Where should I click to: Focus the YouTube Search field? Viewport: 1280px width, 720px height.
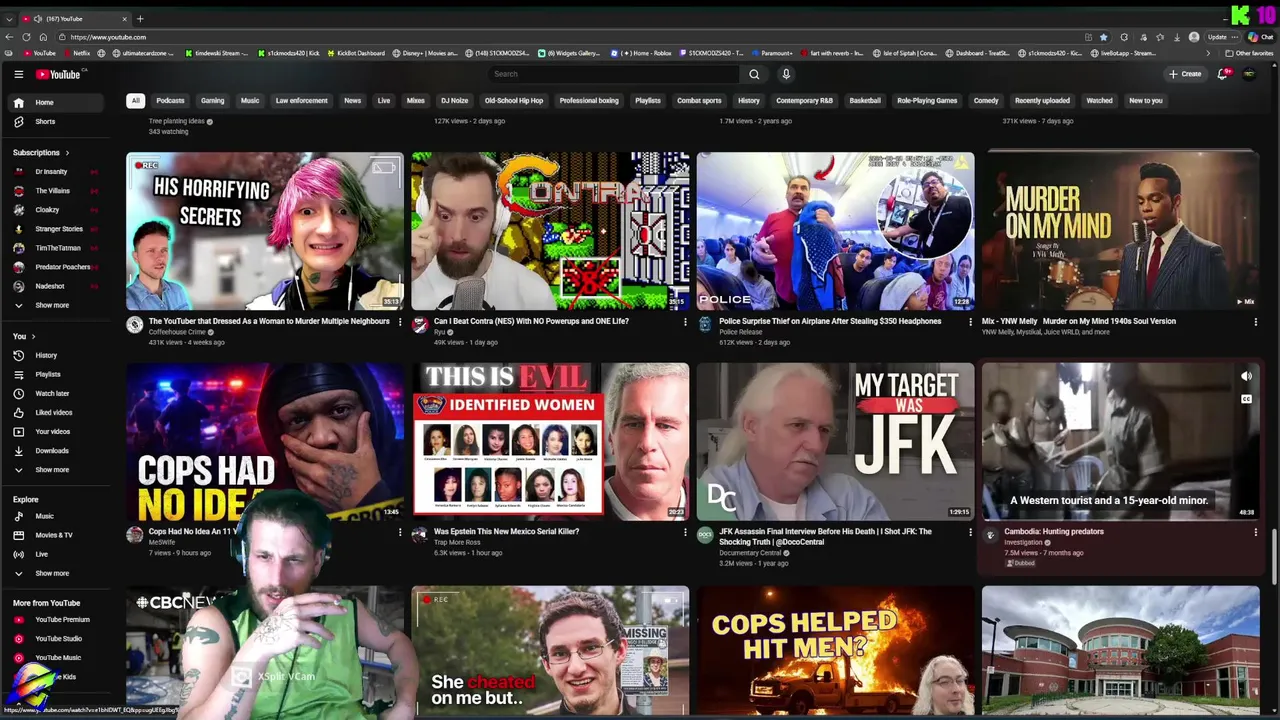[x=615, y=74]
